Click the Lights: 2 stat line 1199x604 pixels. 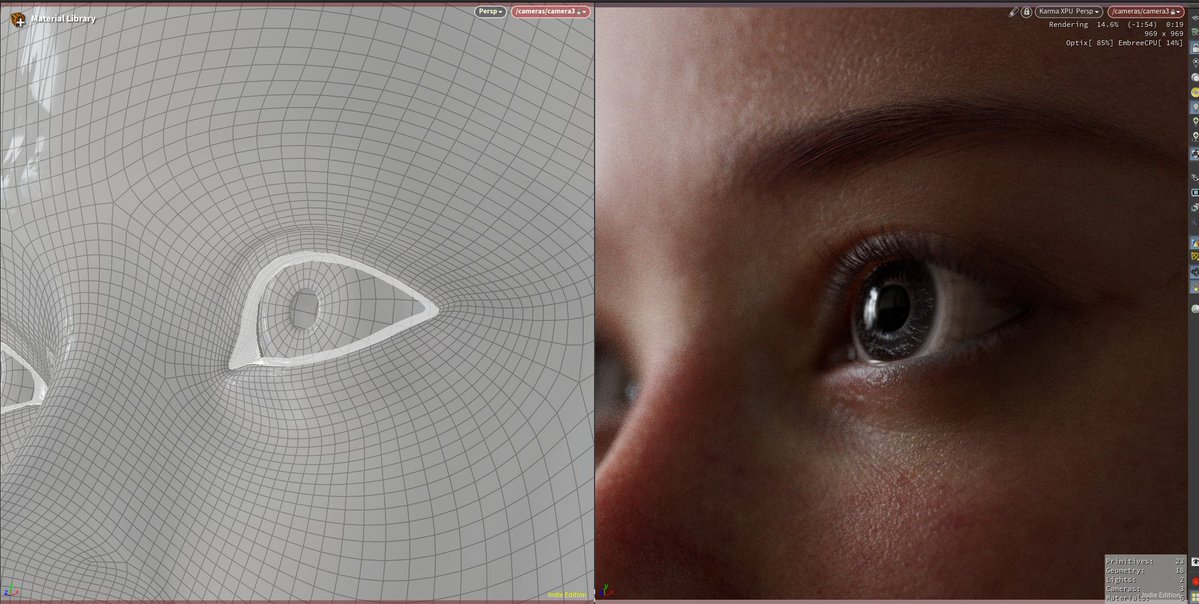1145,580
